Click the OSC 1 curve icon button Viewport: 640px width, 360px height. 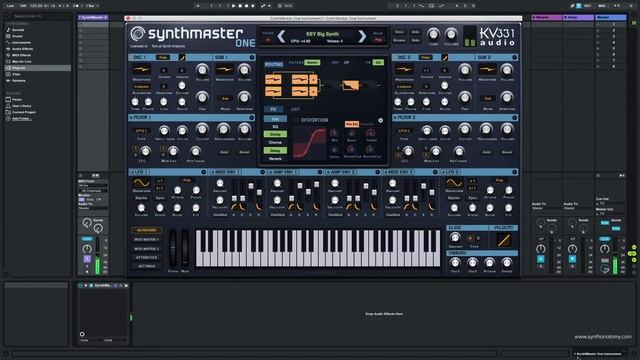click(x=182, y=58)
